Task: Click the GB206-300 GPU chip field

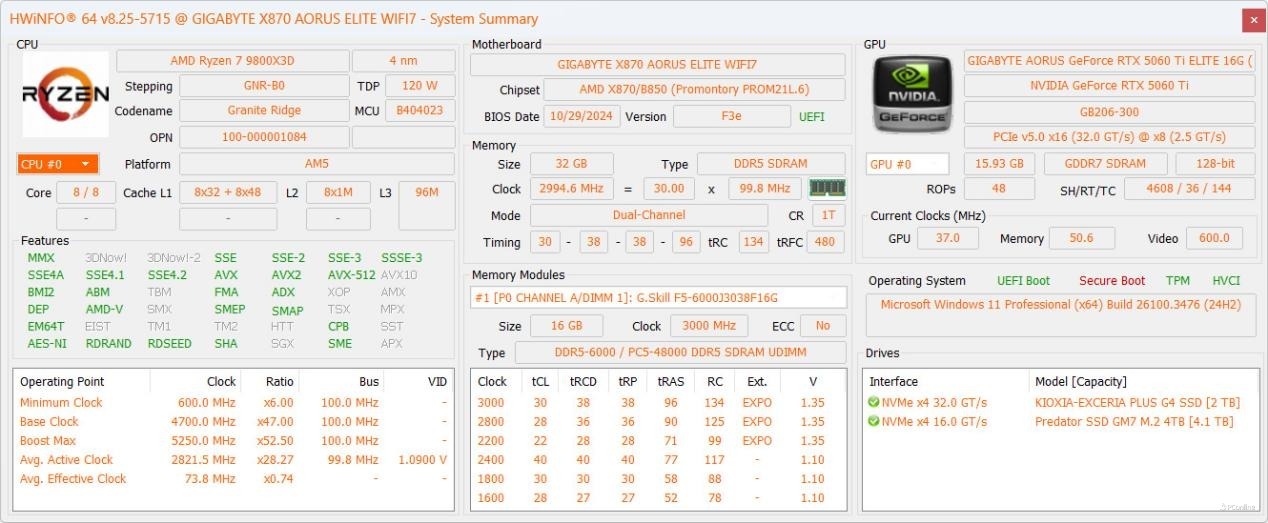Action: [1109, 112]
